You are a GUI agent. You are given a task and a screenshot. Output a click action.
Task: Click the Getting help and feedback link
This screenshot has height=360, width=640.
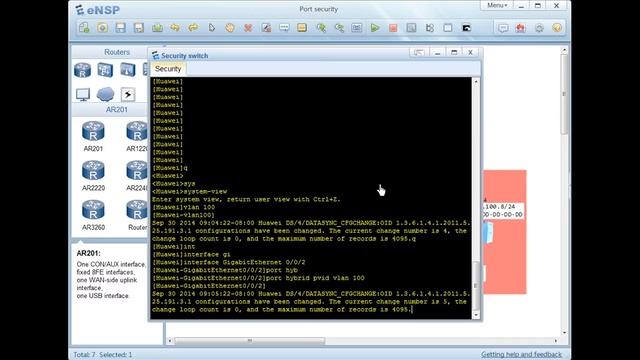point(521,354)
